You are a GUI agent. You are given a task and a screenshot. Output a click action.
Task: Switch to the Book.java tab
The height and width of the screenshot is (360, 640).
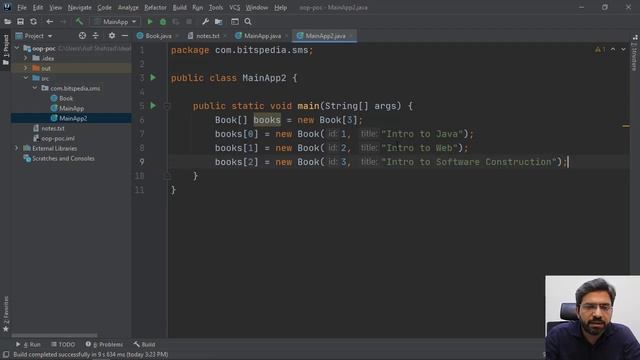(158, 36)
